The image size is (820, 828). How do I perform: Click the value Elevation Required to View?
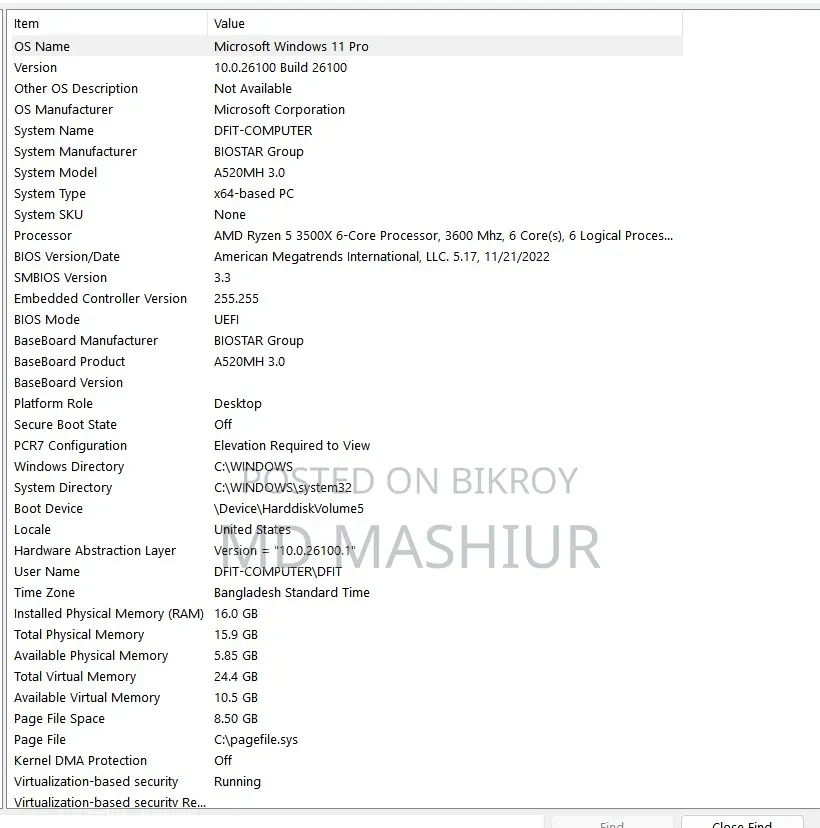click(x=292, y=446)
